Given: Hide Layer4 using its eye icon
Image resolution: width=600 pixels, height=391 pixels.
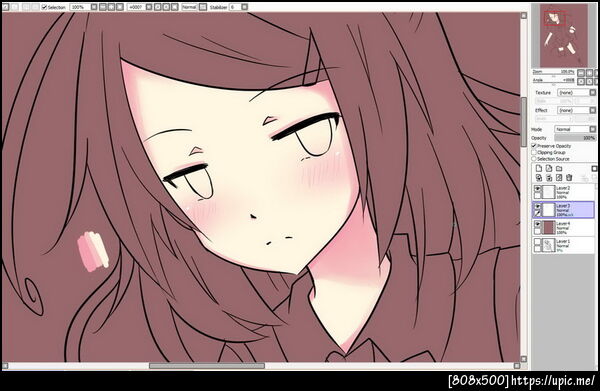Looking at the screenshot, I should click(x=538, y=224).
